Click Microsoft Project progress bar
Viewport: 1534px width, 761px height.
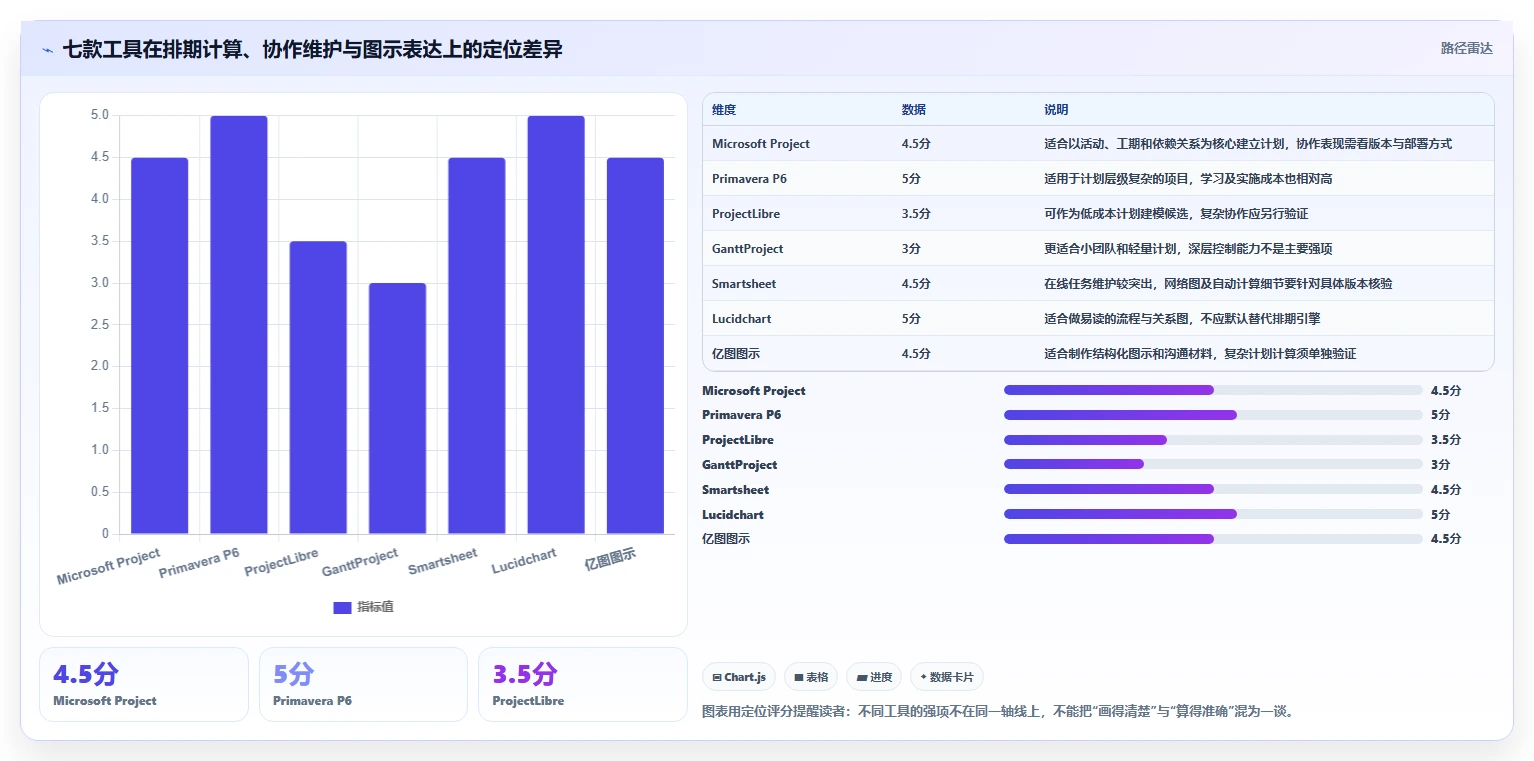(1213, 390)
